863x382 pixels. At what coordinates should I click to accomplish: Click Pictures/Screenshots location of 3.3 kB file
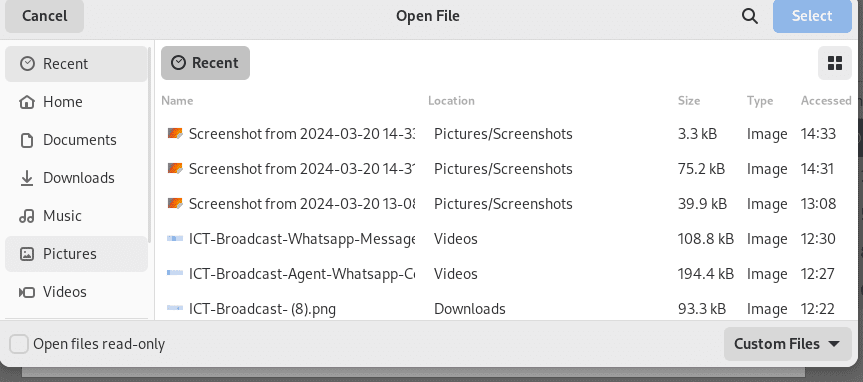(x=503, y=134)
